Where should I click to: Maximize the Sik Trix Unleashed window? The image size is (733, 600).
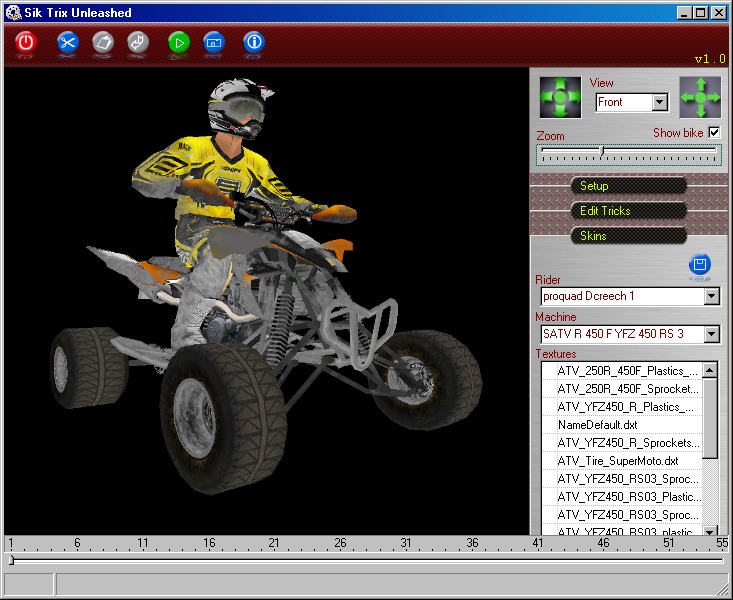[701, 13]
